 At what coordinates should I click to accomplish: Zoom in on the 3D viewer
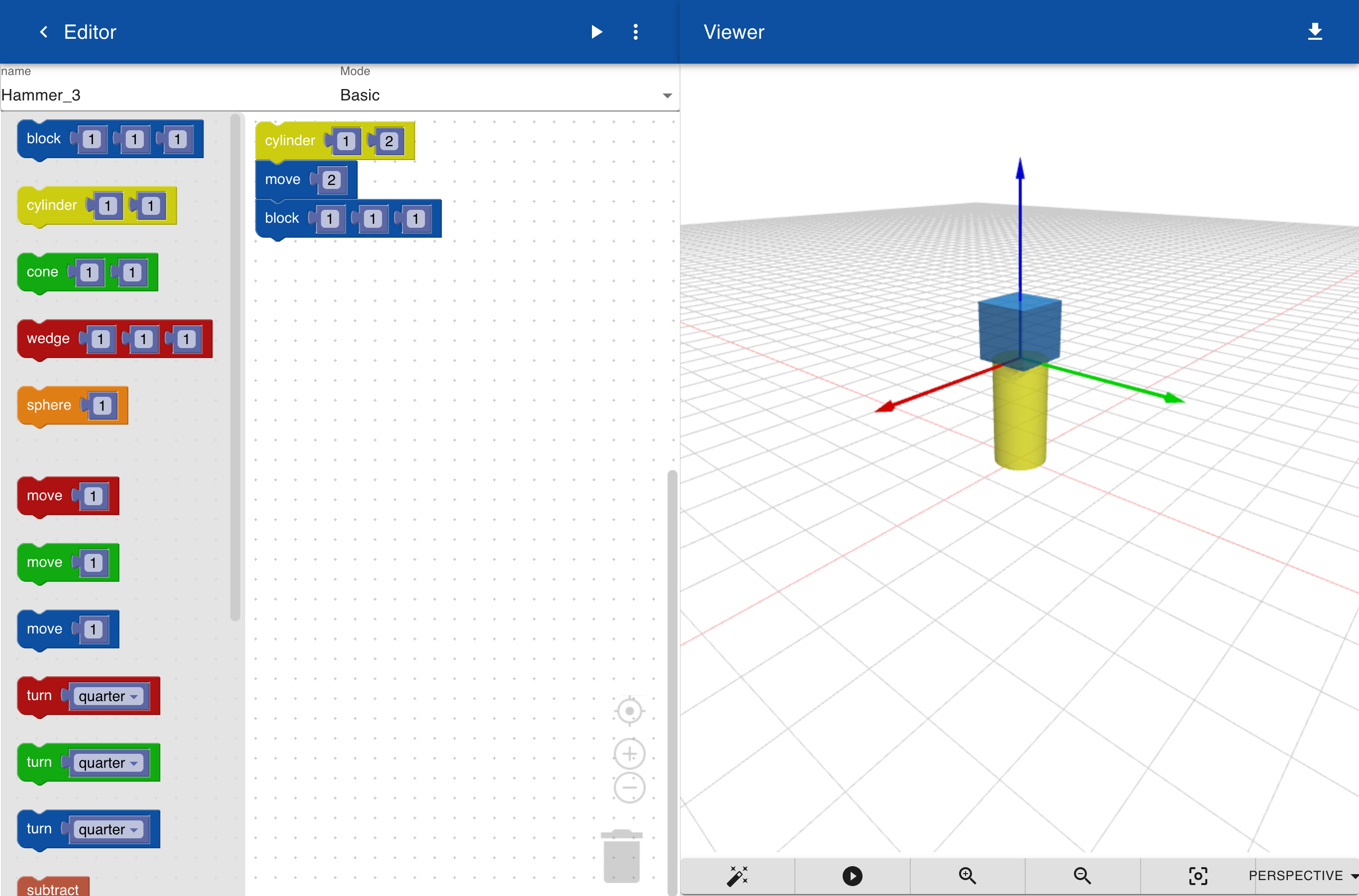[967, 876]
